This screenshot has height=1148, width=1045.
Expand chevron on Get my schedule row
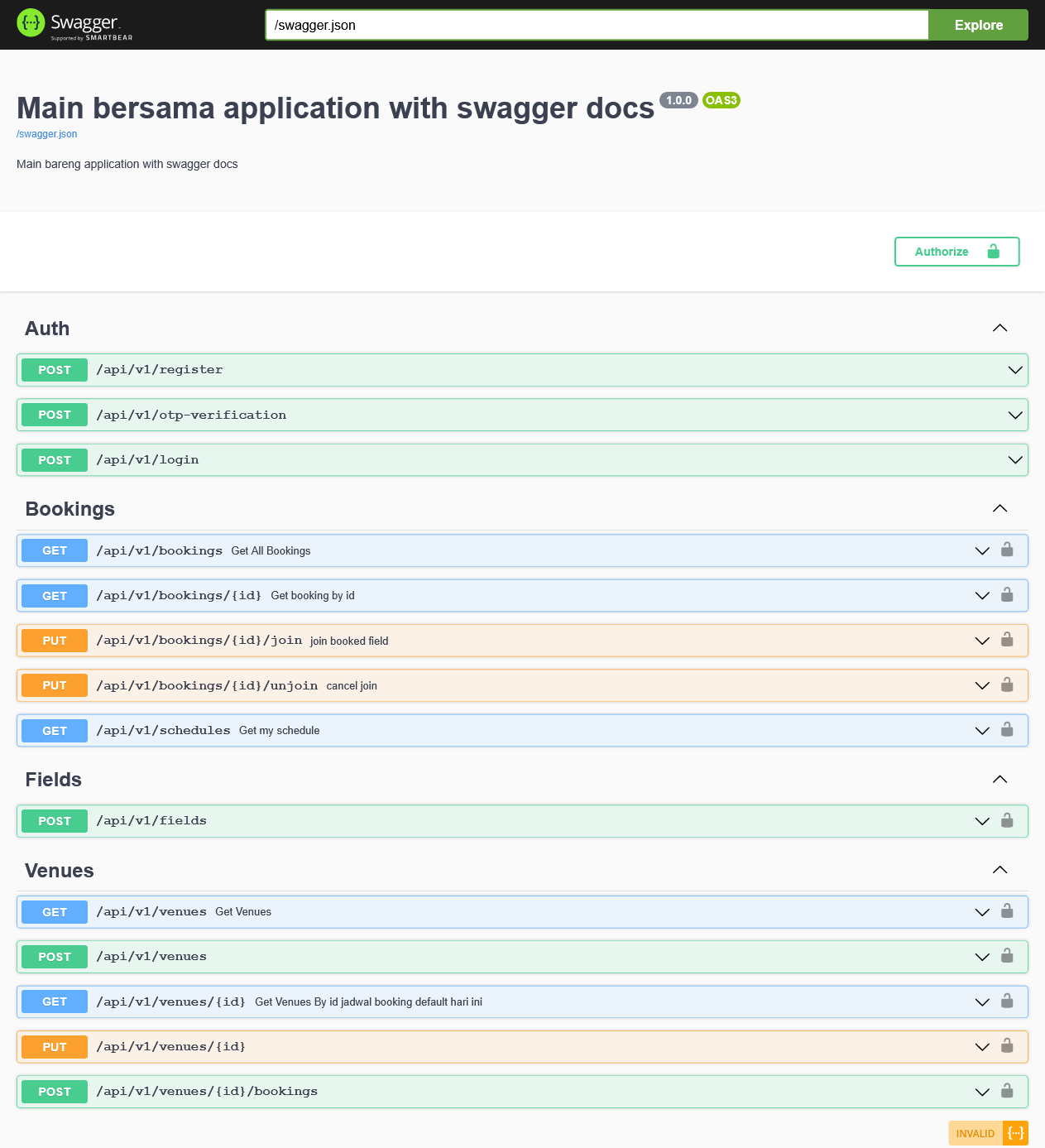[x=982, y=731]
